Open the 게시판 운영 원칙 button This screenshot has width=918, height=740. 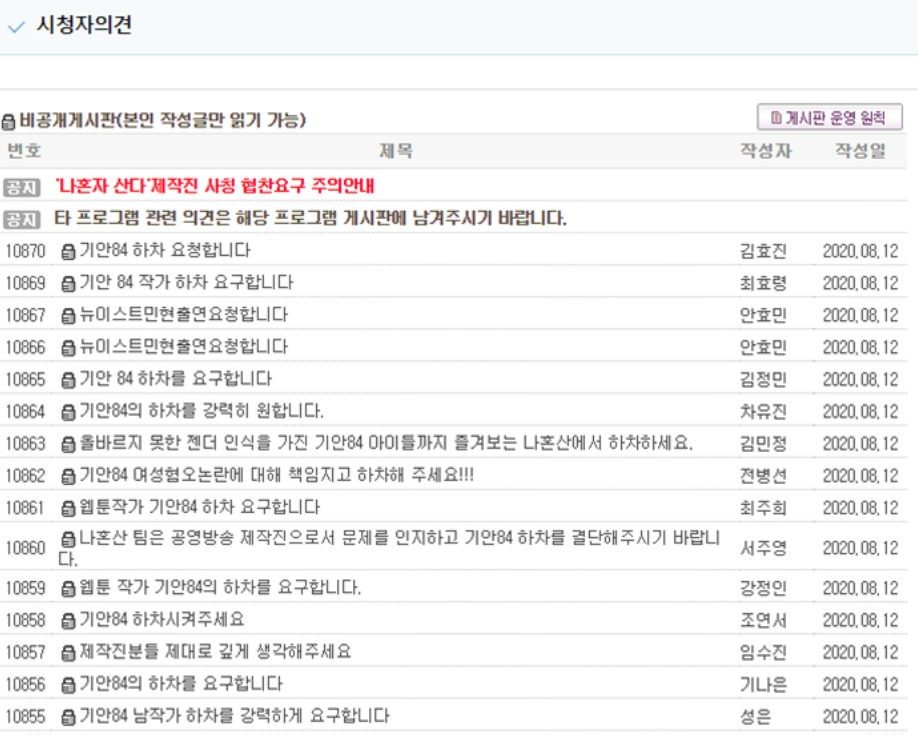point(829,118)
